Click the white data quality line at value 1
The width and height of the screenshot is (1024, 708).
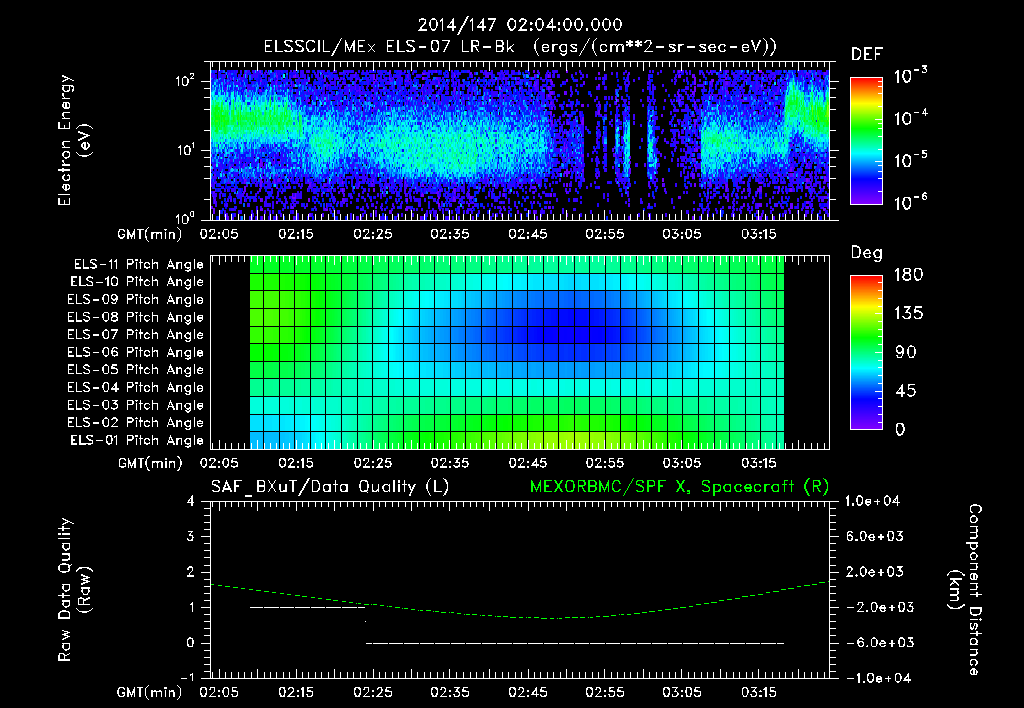(308, 607)
